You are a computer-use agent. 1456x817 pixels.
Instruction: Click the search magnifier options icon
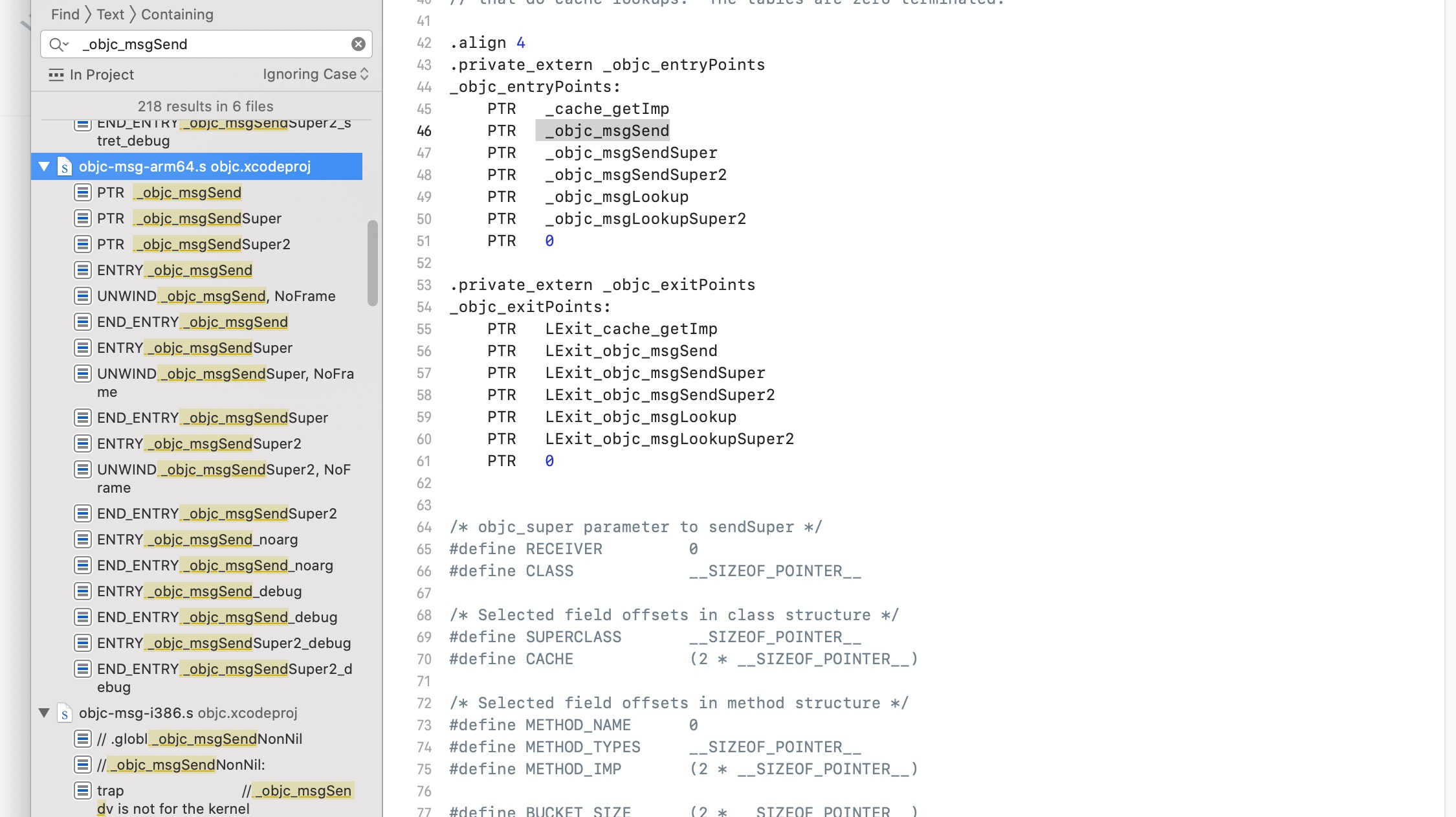coord(58,44)
